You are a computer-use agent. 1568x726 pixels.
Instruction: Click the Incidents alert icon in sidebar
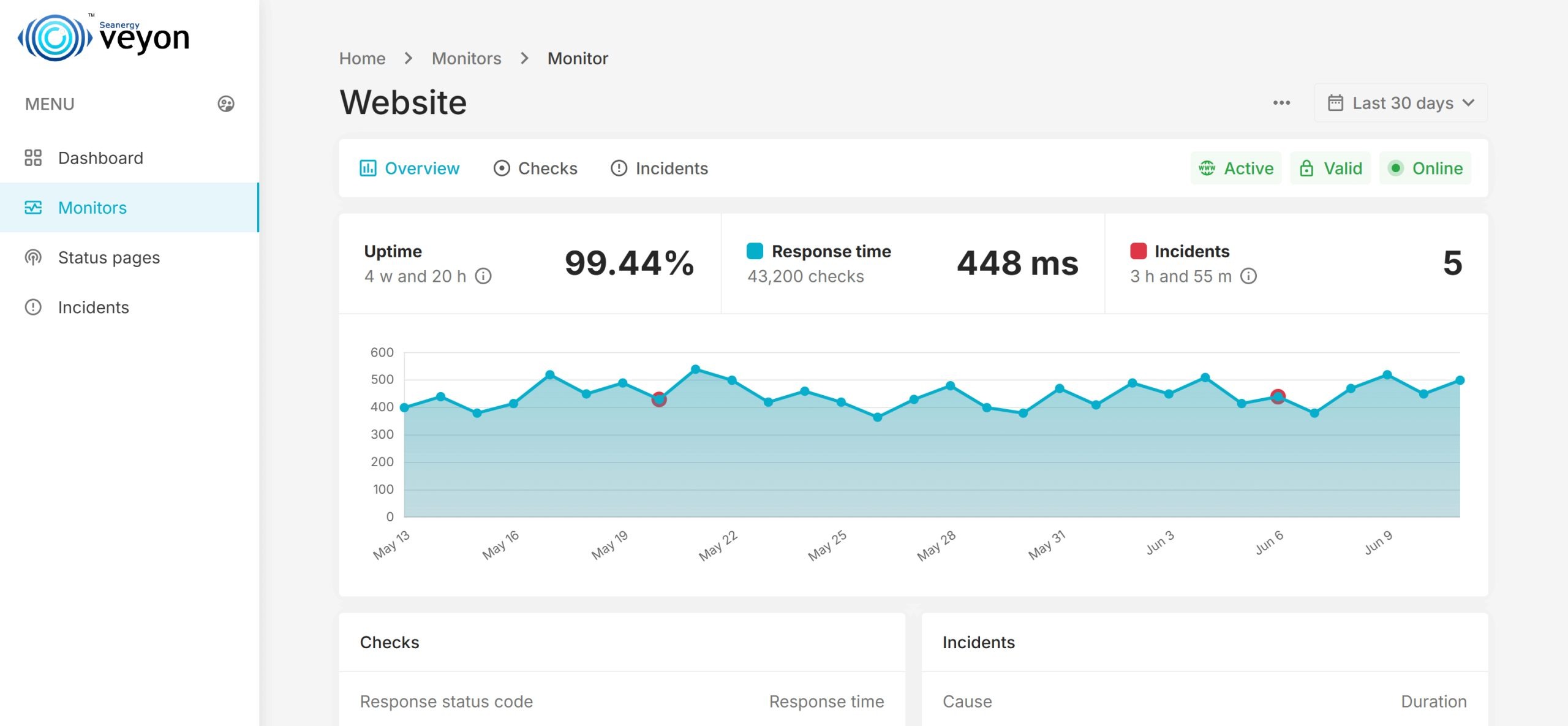coord(34,307)
